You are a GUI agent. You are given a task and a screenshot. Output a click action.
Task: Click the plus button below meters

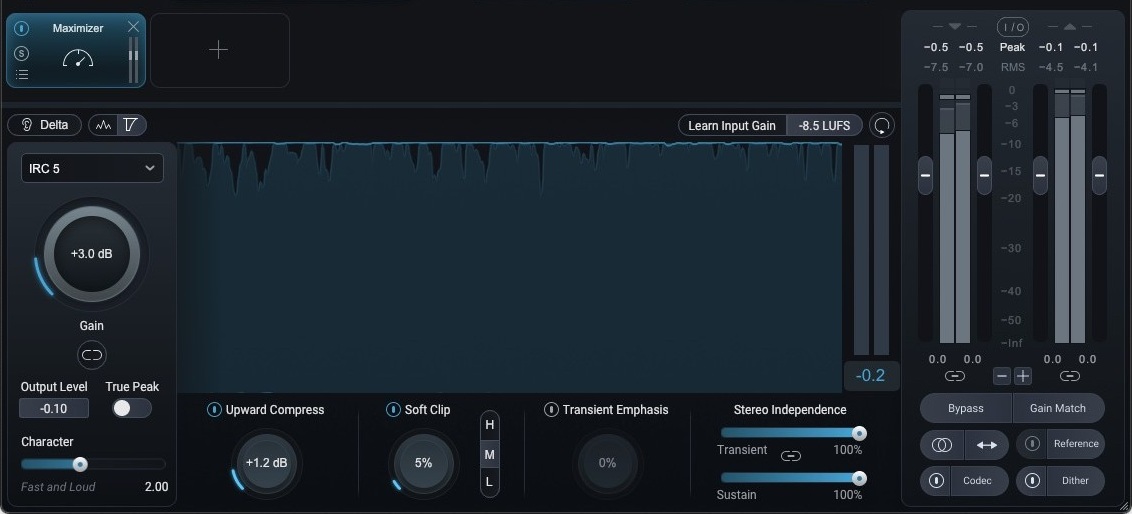click(x=1023, y=376)
